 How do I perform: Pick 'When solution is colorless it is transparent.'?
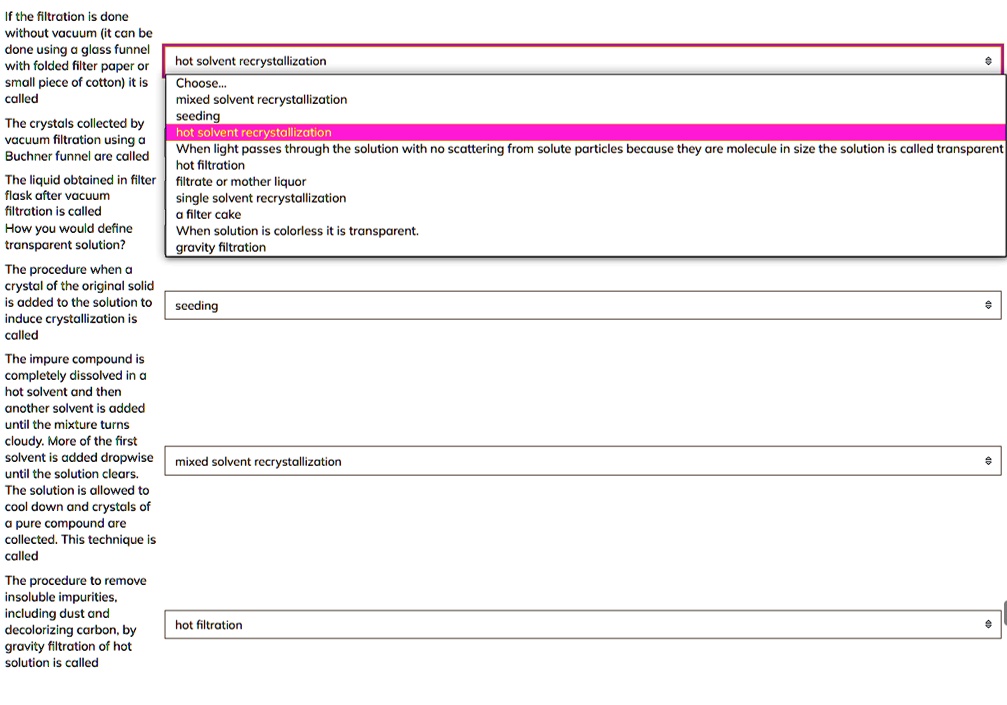click(586, 231)
